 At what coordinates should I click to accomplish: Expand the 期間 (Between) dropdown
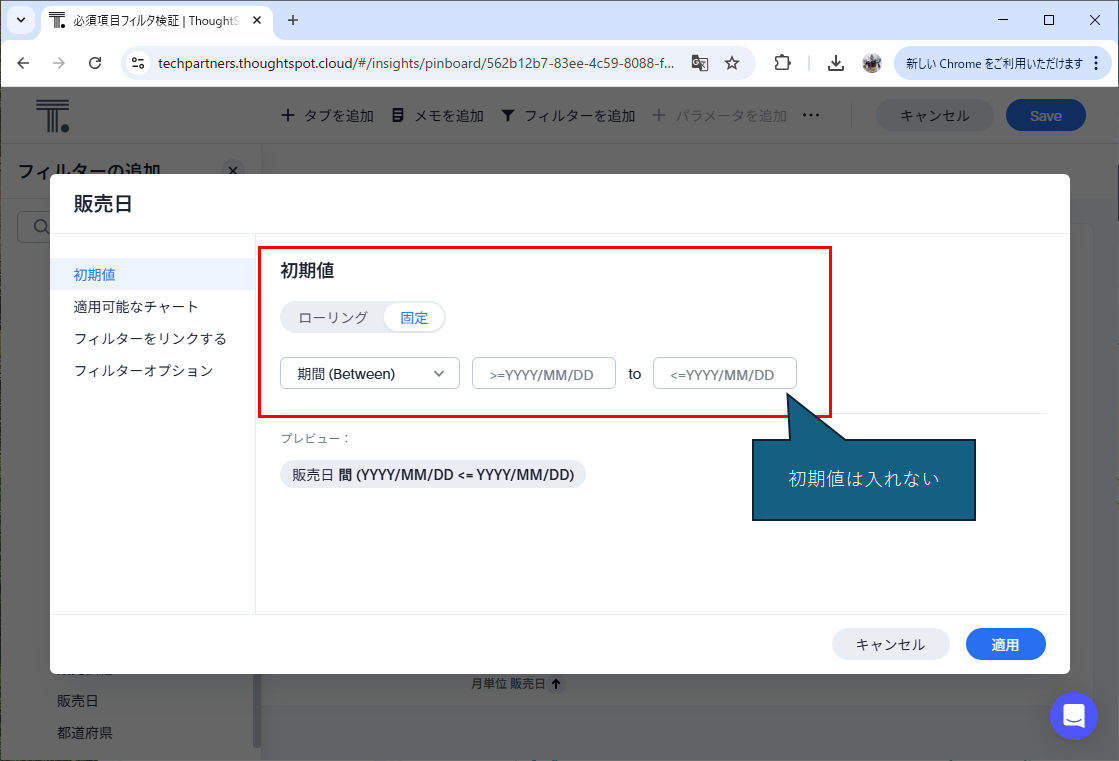(x=370, y=374)
